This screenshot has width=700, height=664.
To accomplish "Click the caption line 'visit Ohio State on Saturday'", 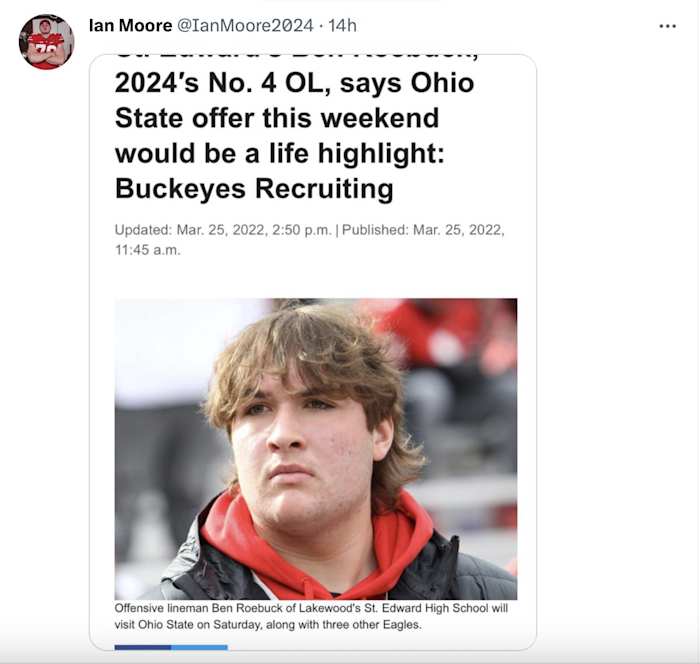I will point(268,625).
